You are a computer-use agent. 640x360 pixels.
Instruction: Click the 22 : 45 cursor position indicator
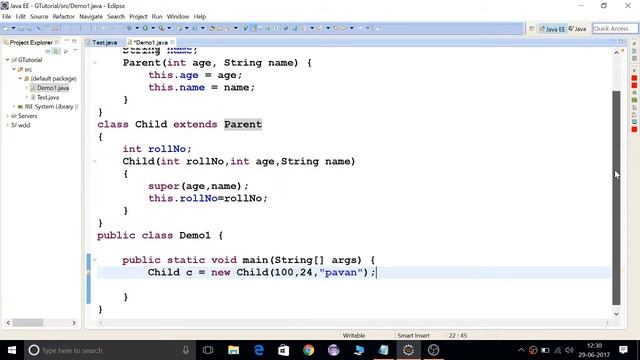[x=458, y=336]
